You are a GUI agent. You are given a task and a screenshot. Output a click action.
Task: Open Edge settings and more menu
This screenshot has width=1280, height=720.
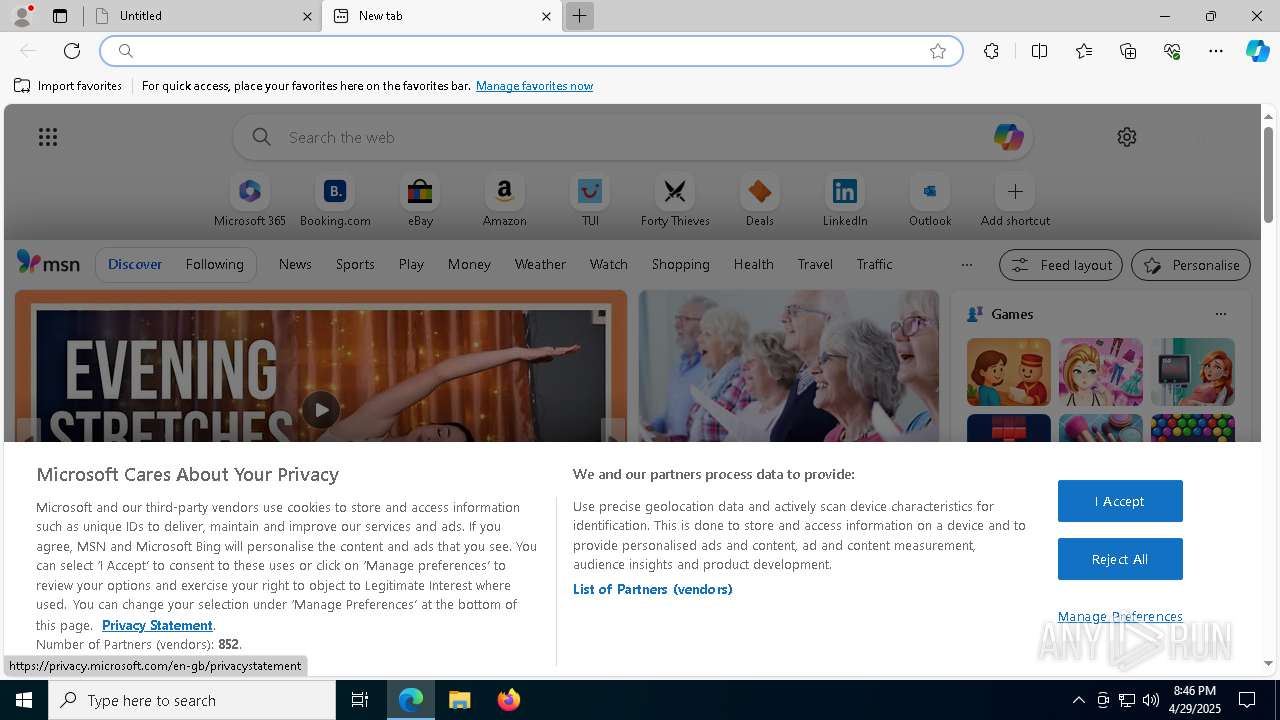coord(1216,51)
